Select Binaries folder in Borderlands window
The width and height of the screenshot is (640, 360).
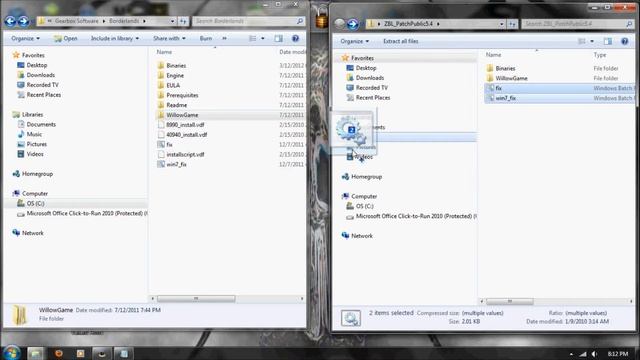(176, 65)
